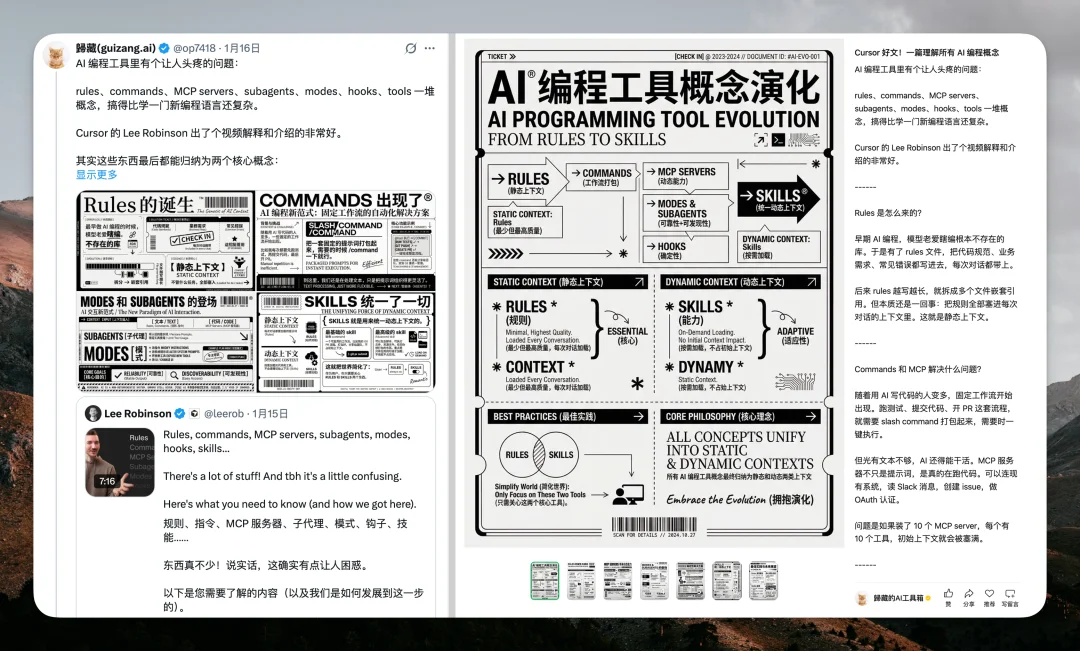Select the second poster thumbnail in the strip
Viewport: 1080px width, 651px height.
582,580
